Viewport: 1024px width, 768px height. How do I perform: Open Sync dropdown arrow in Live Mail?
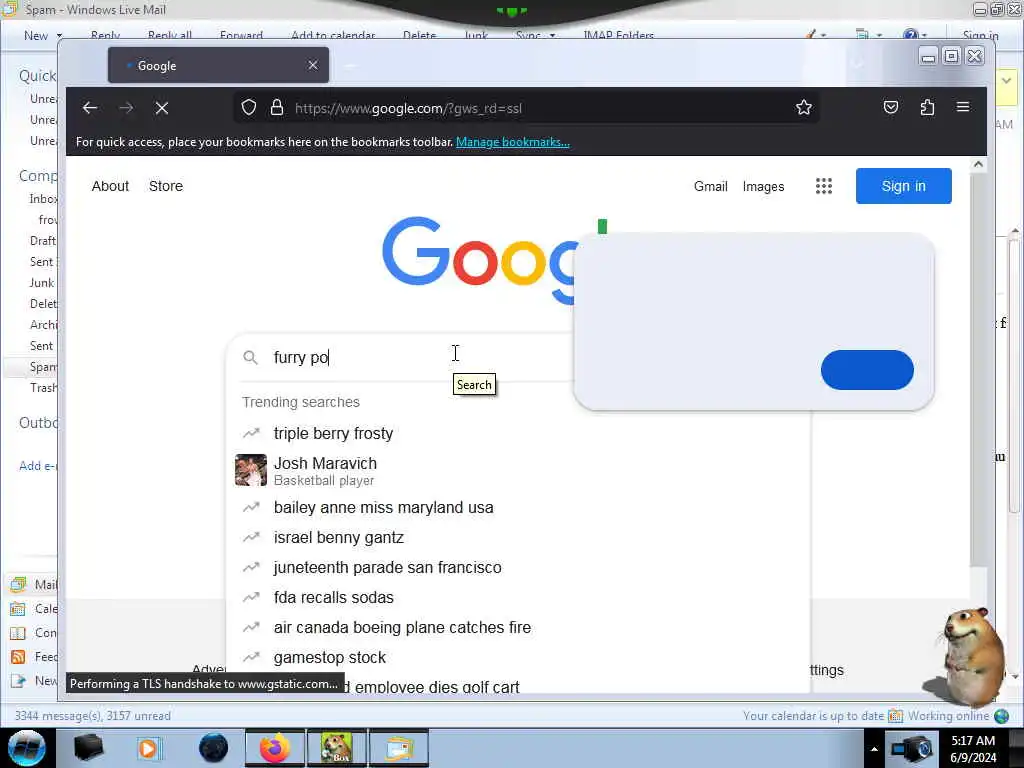552,36
